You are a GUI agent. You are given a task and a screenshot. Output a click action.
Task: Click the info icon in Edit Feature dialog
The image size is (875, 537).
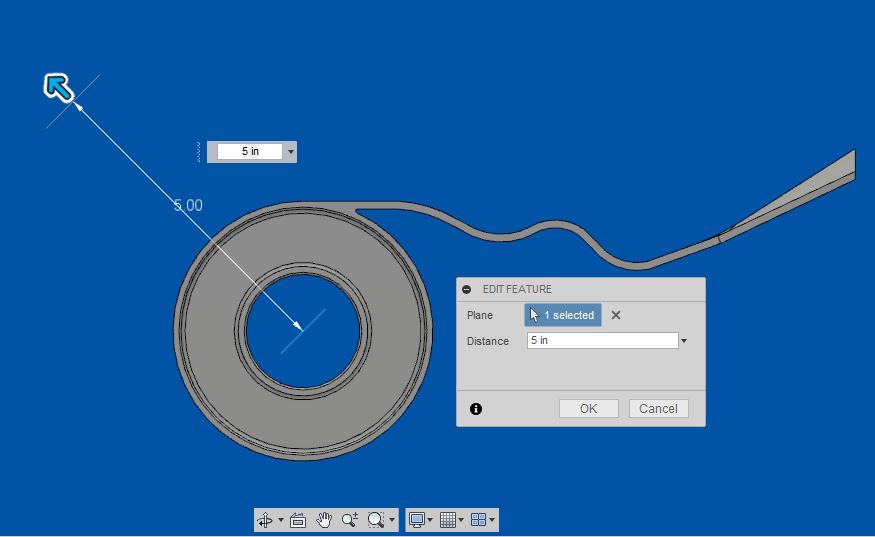pyautogui.click(x=475, y=409)
